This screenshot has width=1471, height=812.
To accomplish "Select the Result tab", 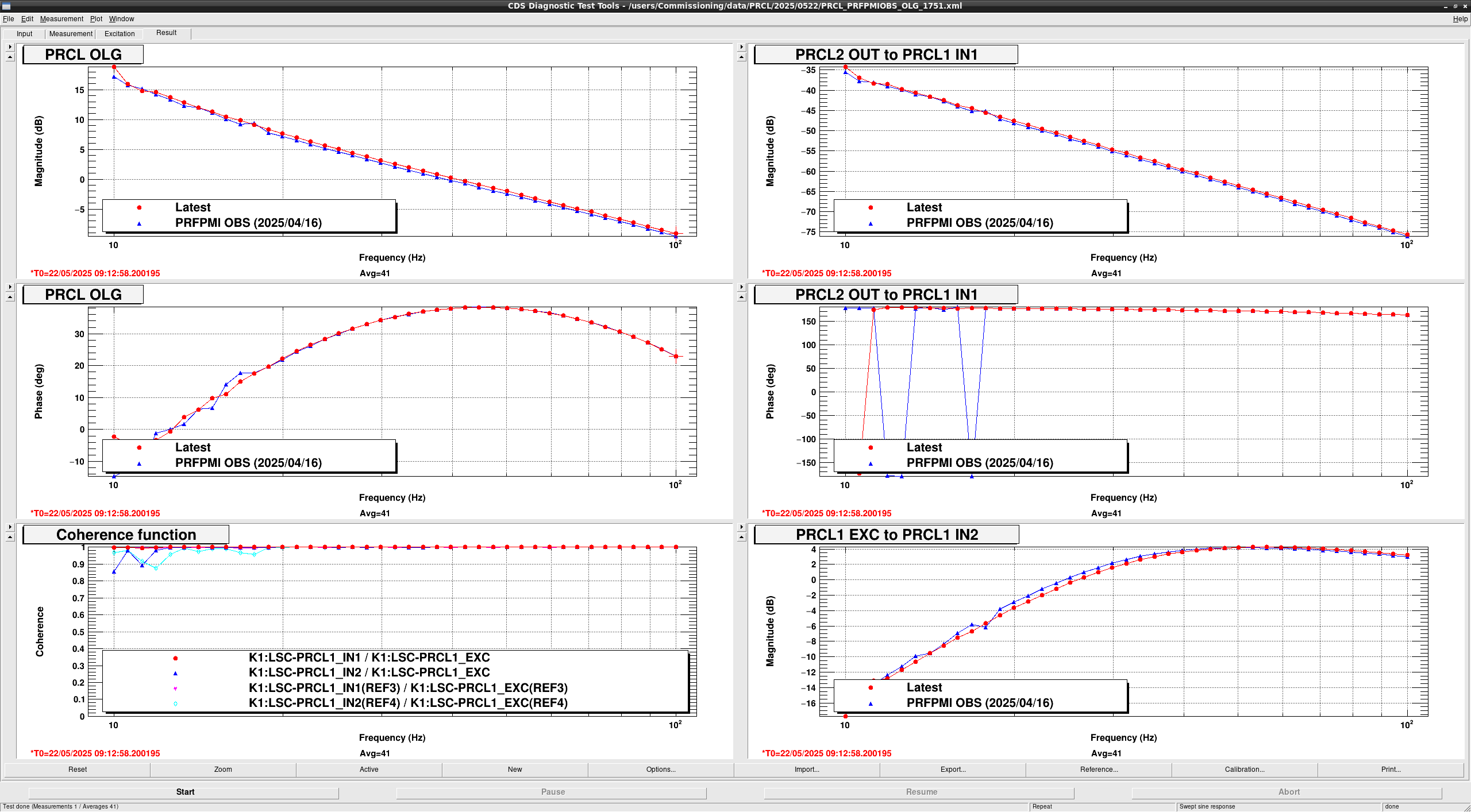I will click(x=167, y=33).
